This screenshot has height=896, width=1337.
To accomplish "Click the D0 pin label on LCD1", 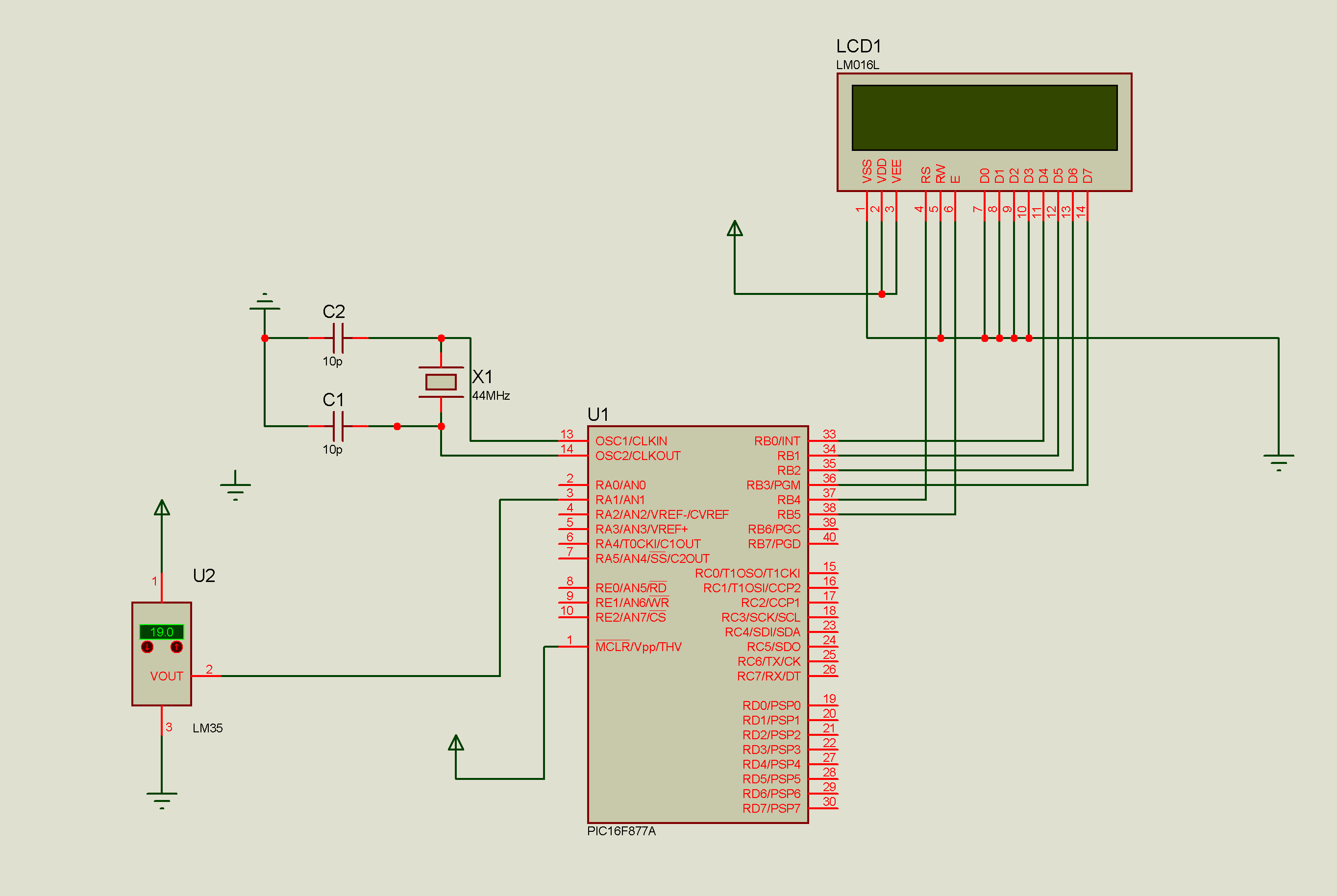I will (x=984, y=175).
